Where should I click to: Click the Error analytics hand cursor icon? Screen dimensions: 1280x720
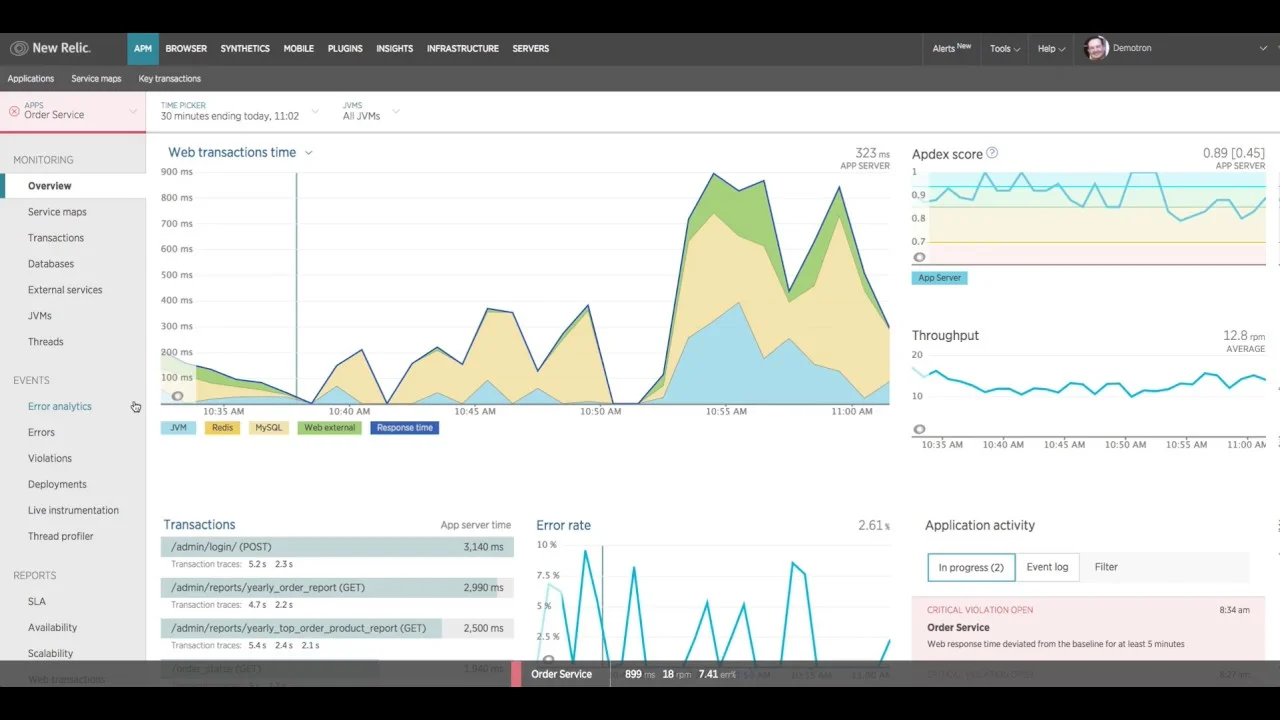click(x=136, y=407)
